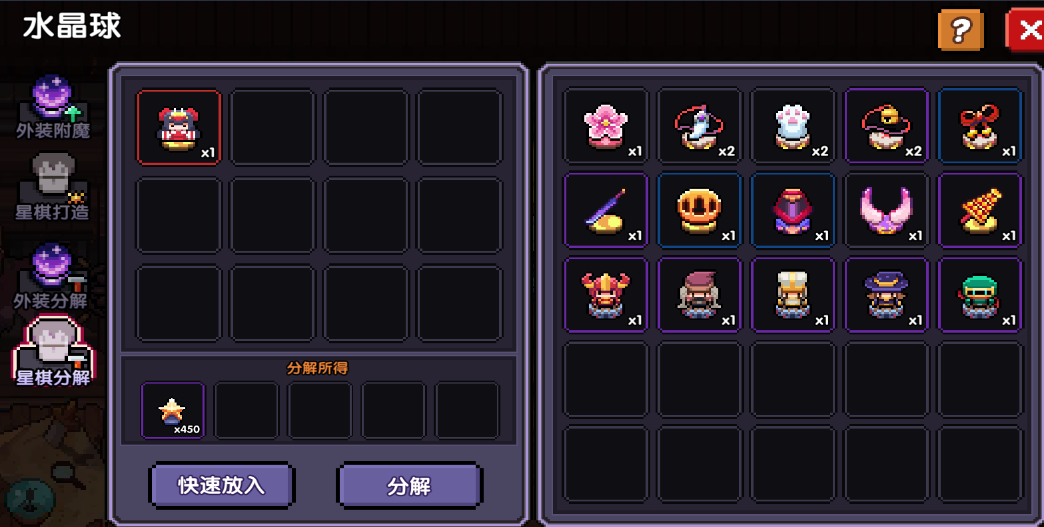Pick the green ninja character

tap(979, 295)
